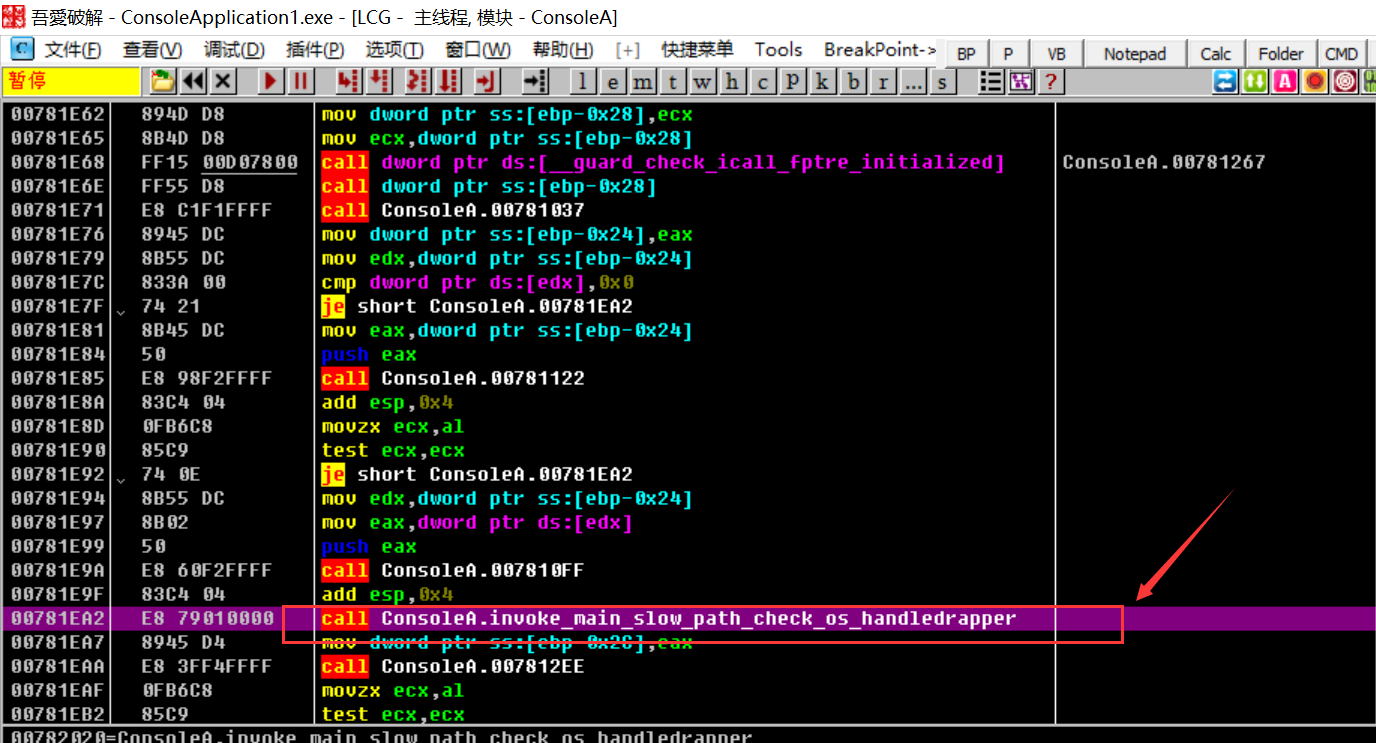Click the pink letter A plugin icon
Image resolution: width=1376 pixels, height=743 pixels.
coord(1285,81)
